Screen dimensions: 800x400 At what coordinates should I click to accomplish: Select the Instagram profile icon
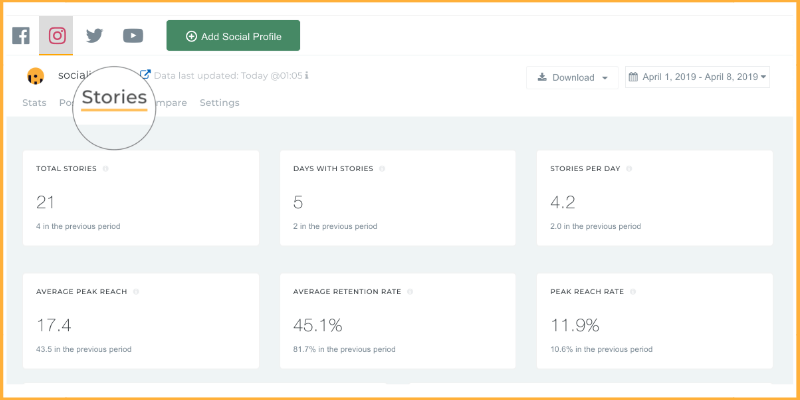click(57, 36)
